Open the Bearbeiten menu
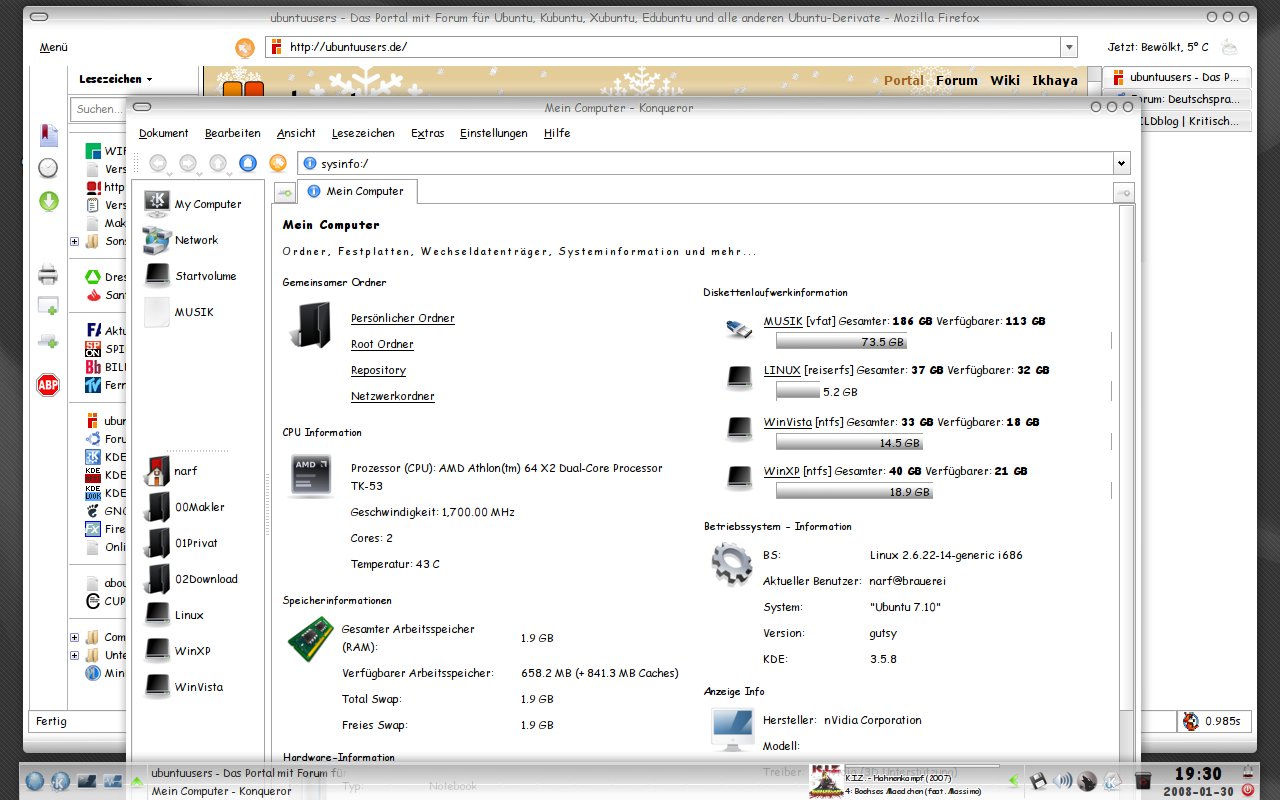 [x=233, y=133]
